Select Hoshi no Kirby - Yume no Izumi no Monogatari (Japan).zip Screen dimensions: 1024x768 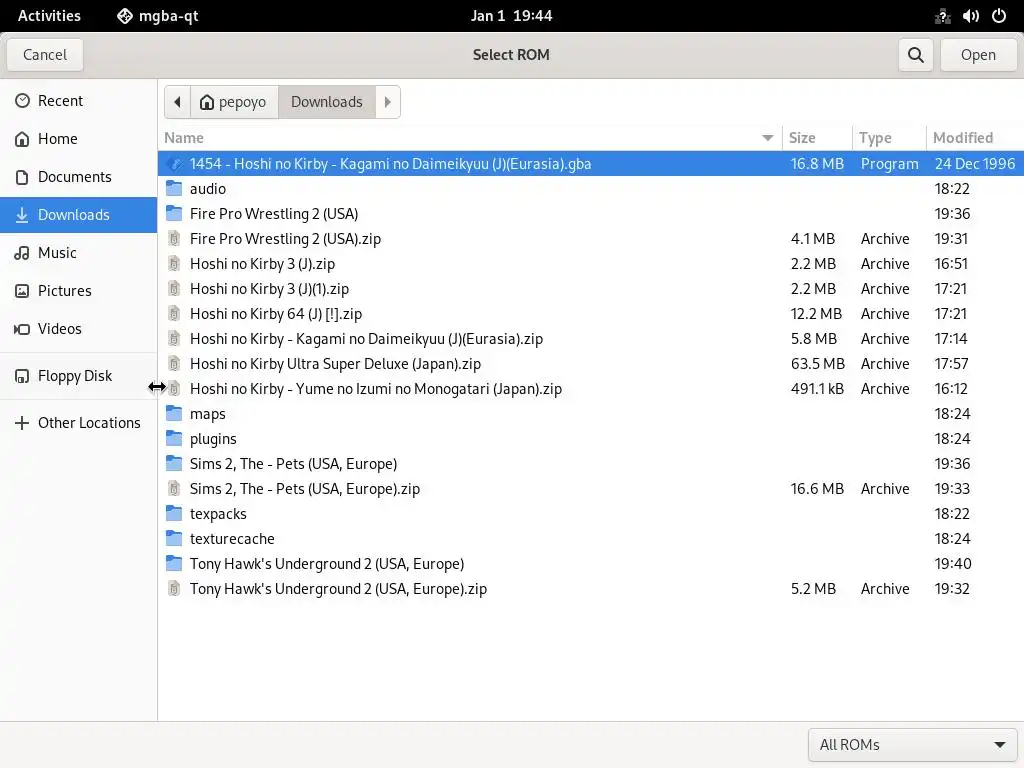pos(590,389)
